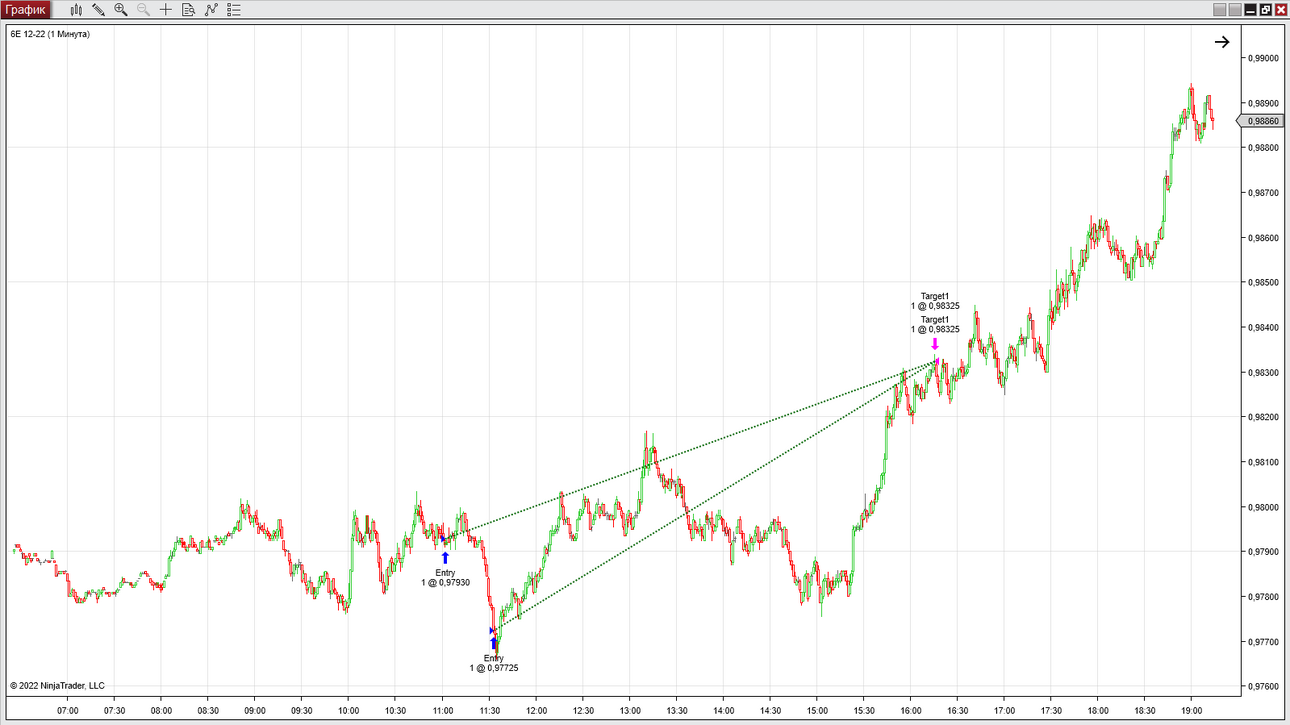Viewport: 1290px width, 725px height.
Task: Click the 0,98500 price axis label
Action: [x=1263, y=283]
